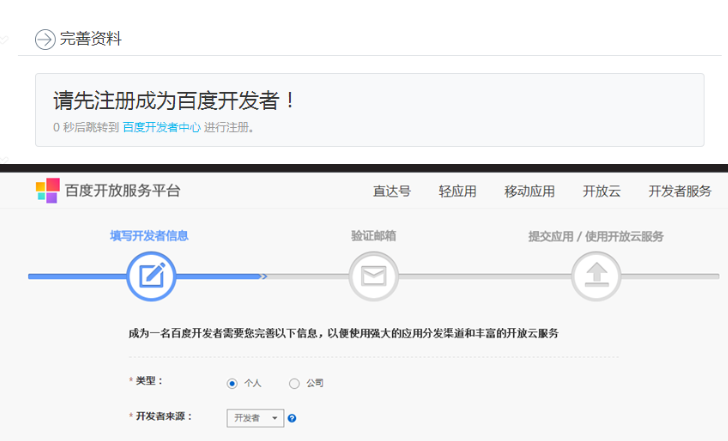Click the 请先注册成为百度开发者 heading
Image resolution: width=728 pixels, height=441 pixels.
point(174,100)
